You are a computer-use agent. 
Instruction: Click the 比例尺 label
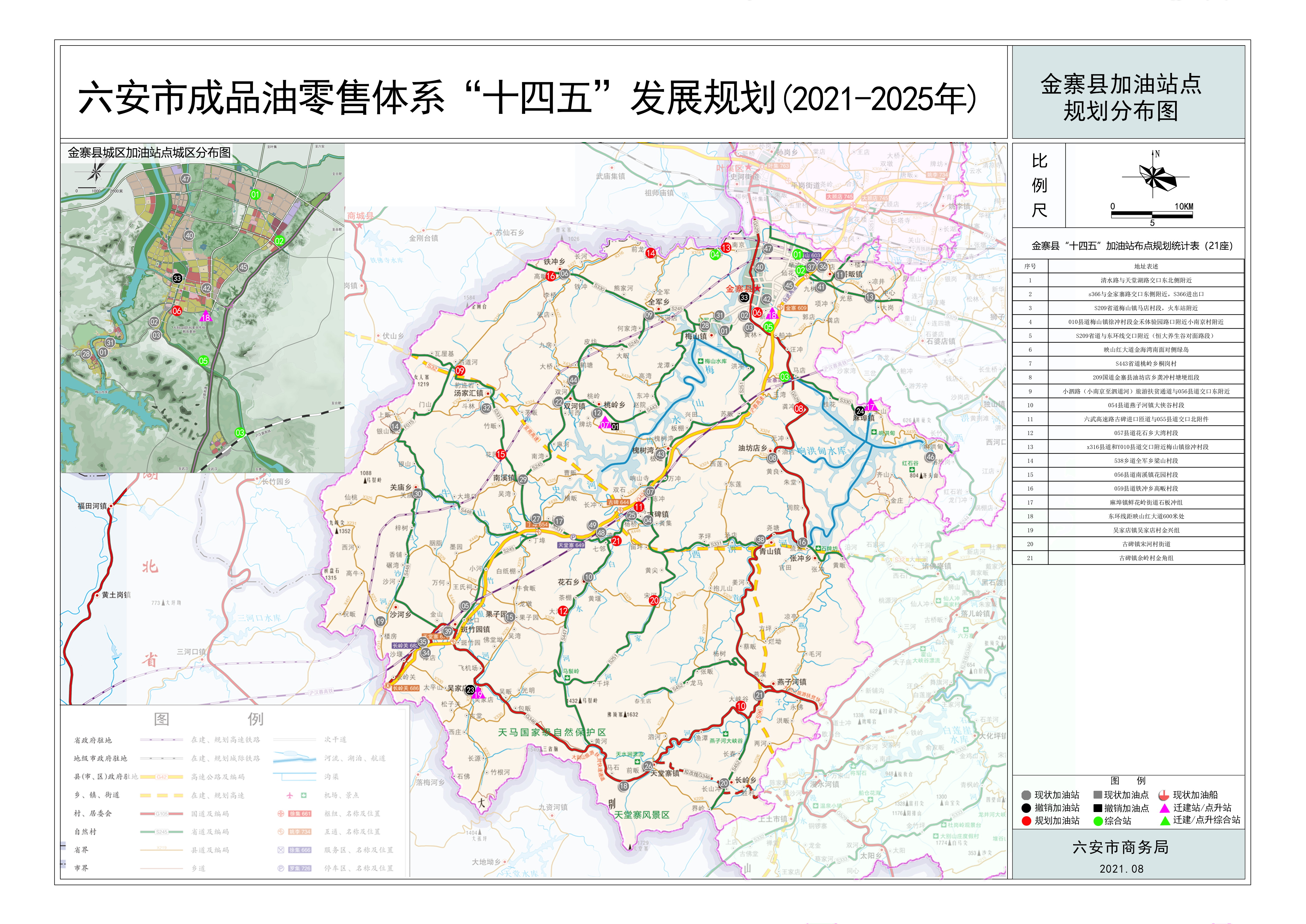pyautogui.click(x=1039, y=185)
